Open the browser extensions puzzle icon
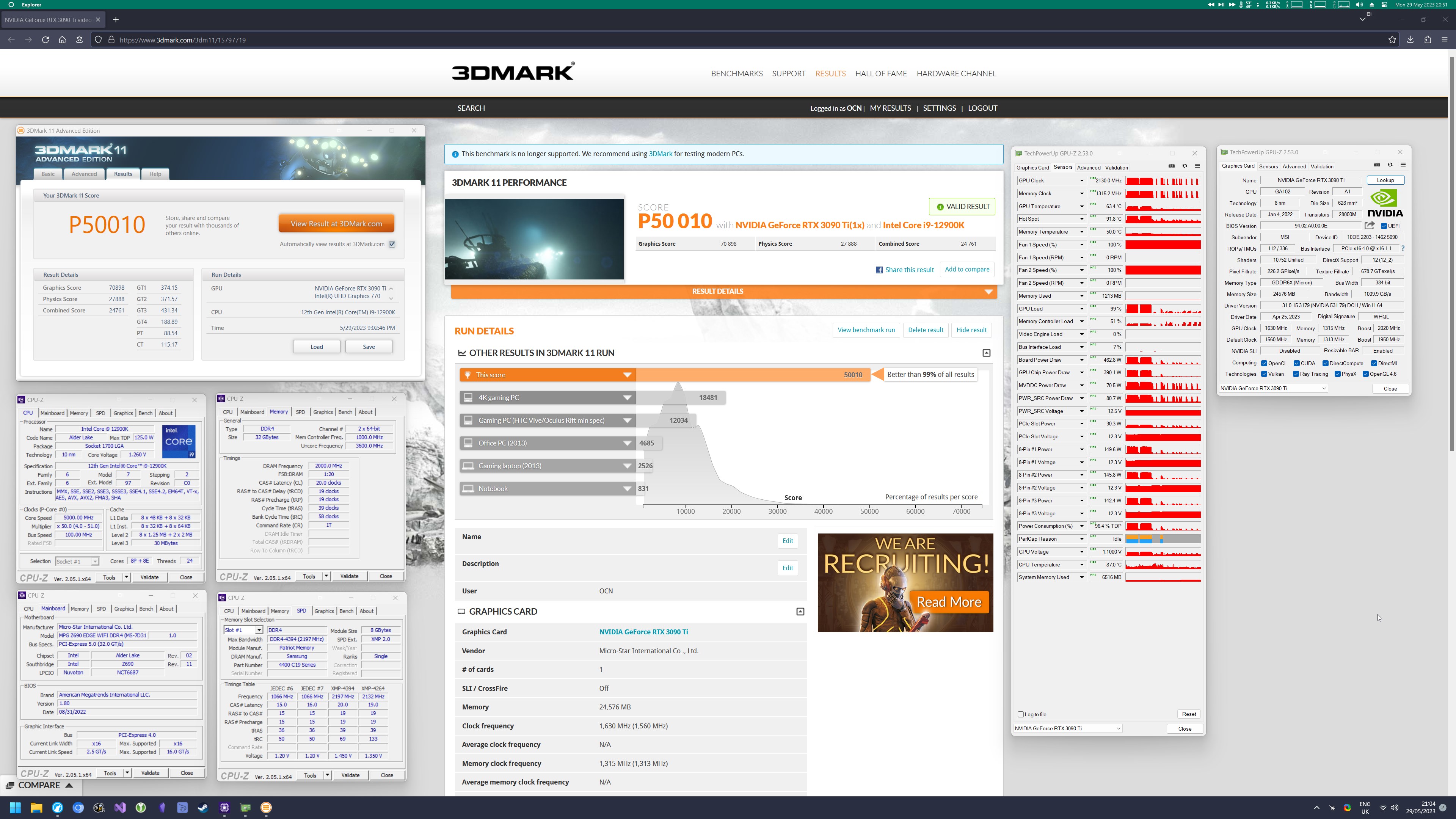 [1428, 39]
